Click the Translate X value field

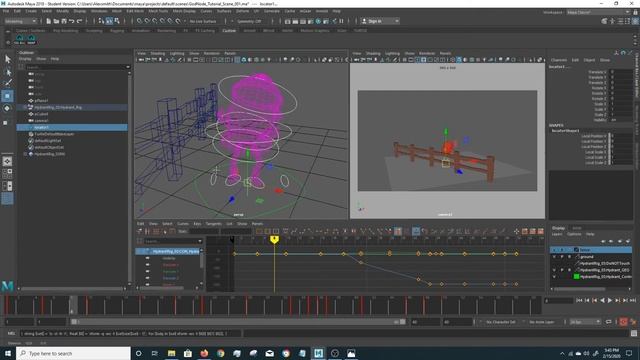click(621, 72)
